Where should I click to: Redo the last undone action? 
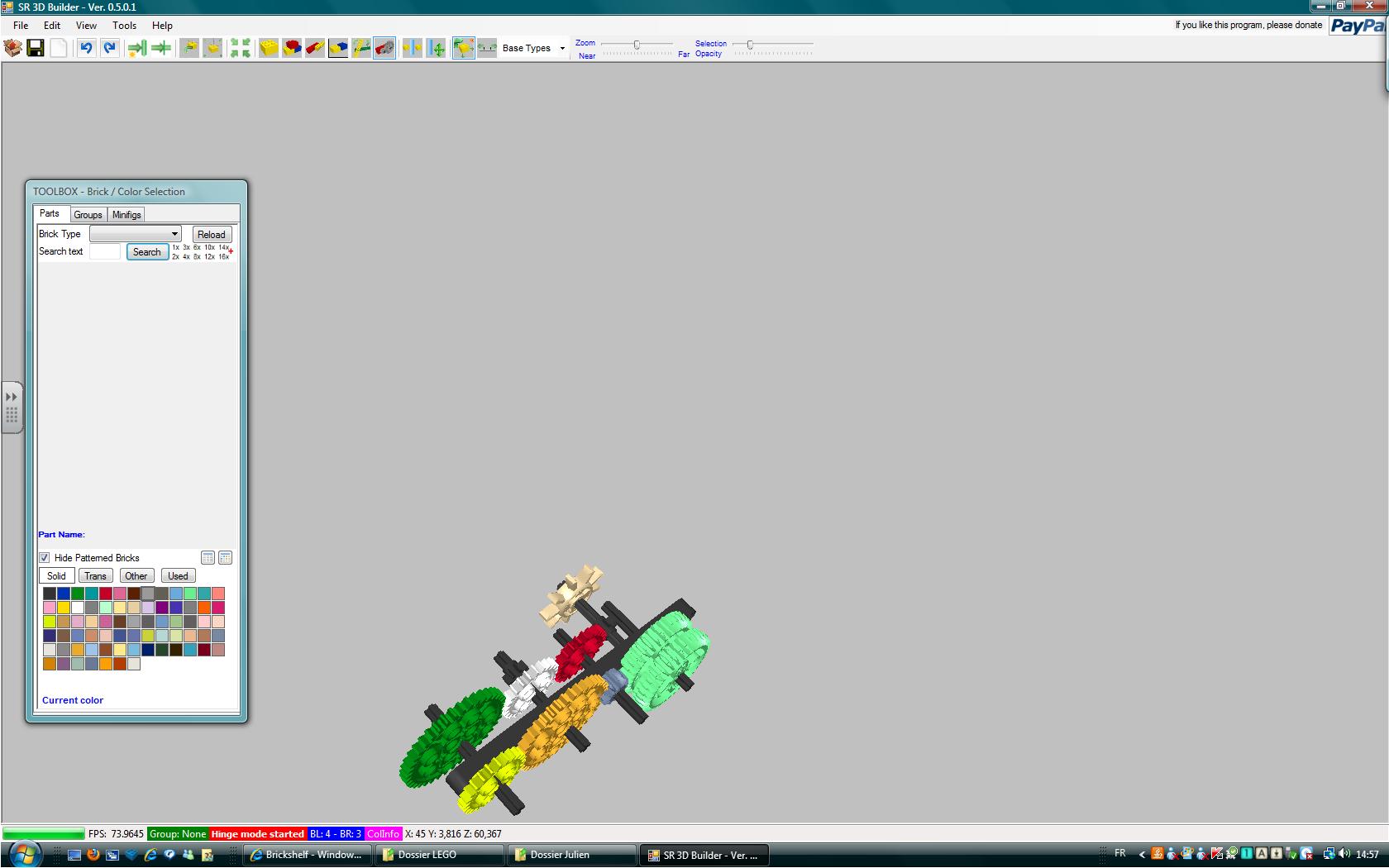(x=109, y=48)
